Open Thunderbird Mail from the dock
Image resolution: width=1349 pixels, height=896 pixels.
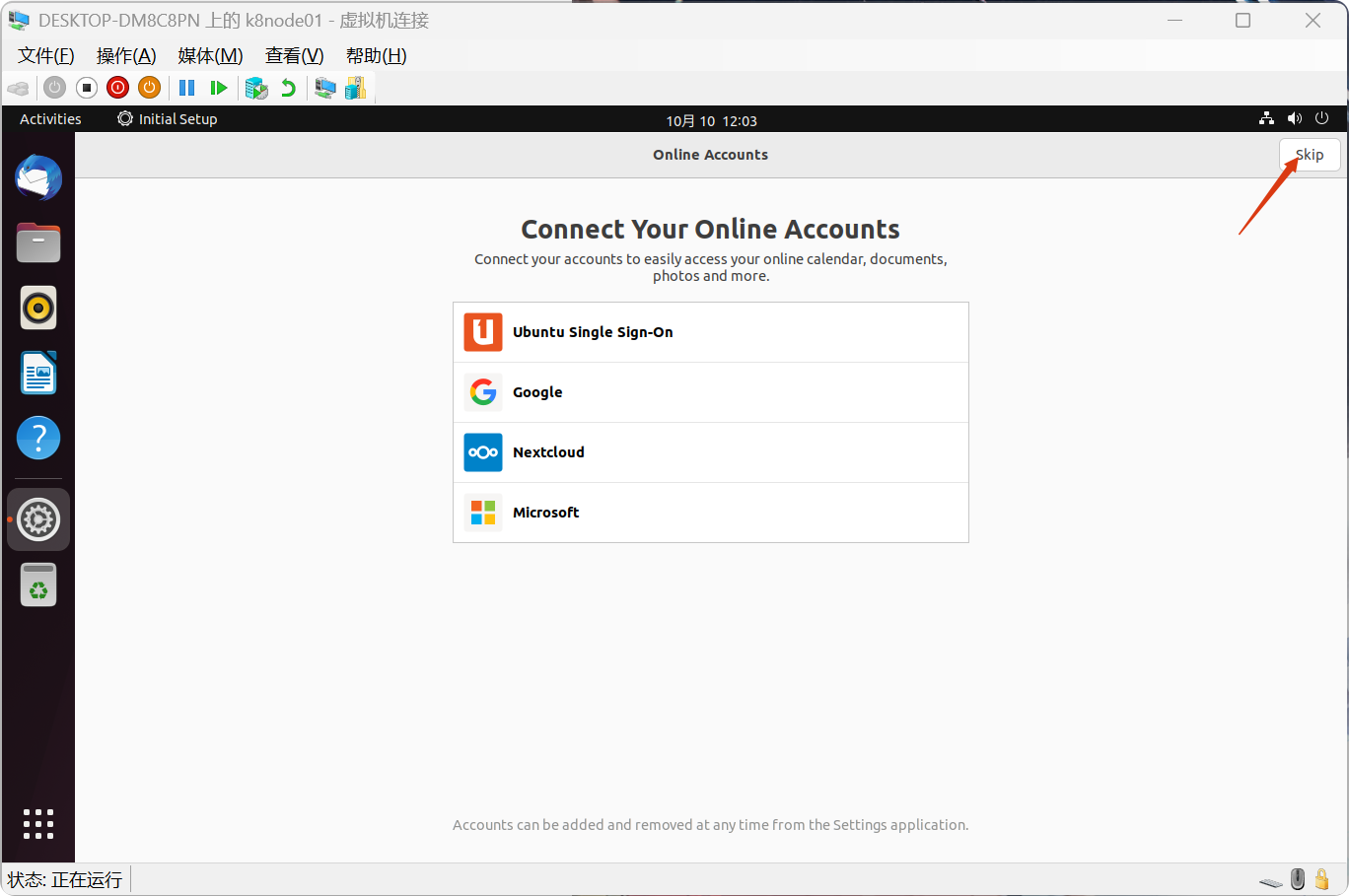pyautogui.click(x=38, y=178)
